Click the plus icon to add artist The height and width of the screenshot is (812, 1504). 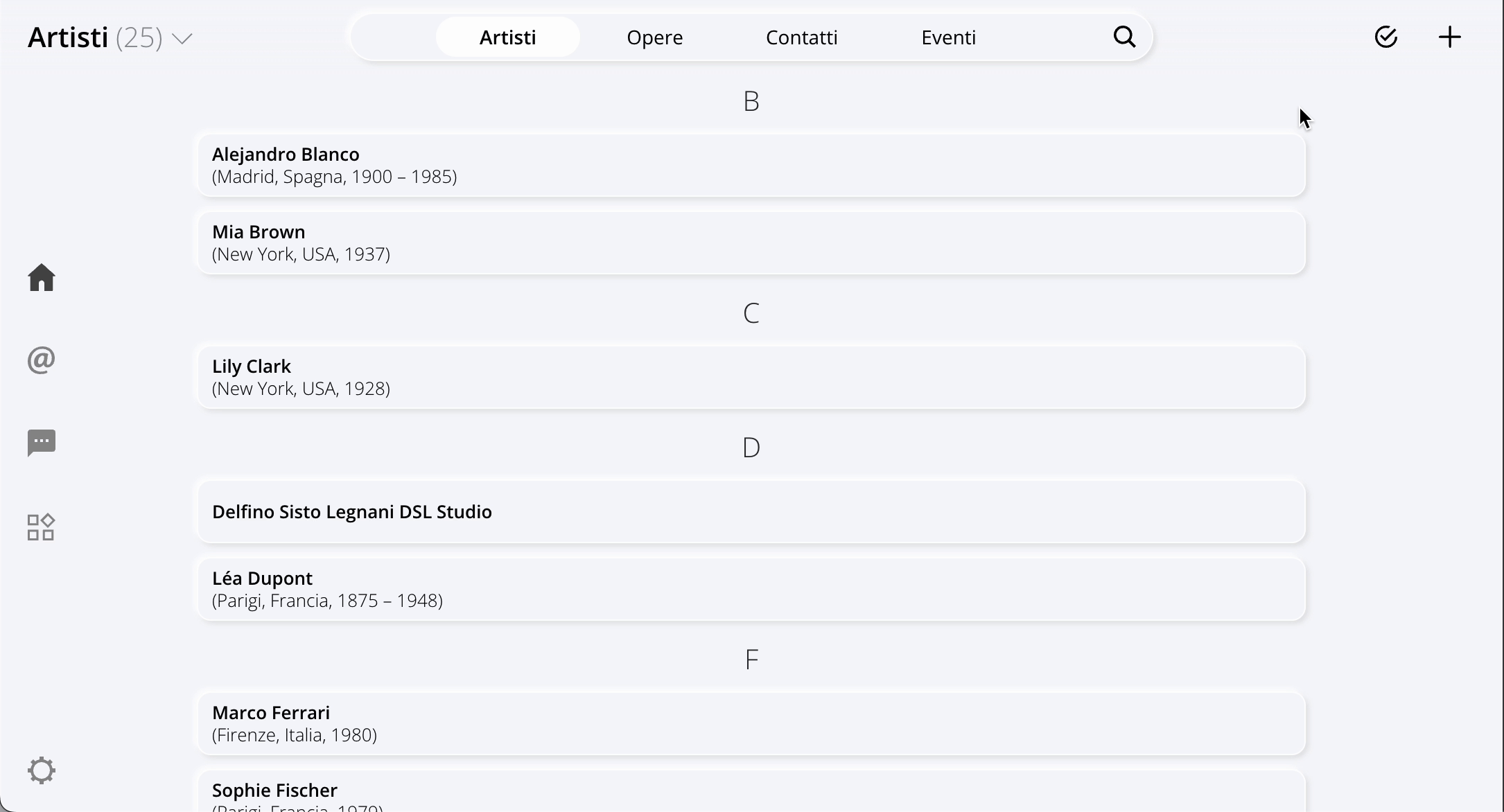(1450, 37)
